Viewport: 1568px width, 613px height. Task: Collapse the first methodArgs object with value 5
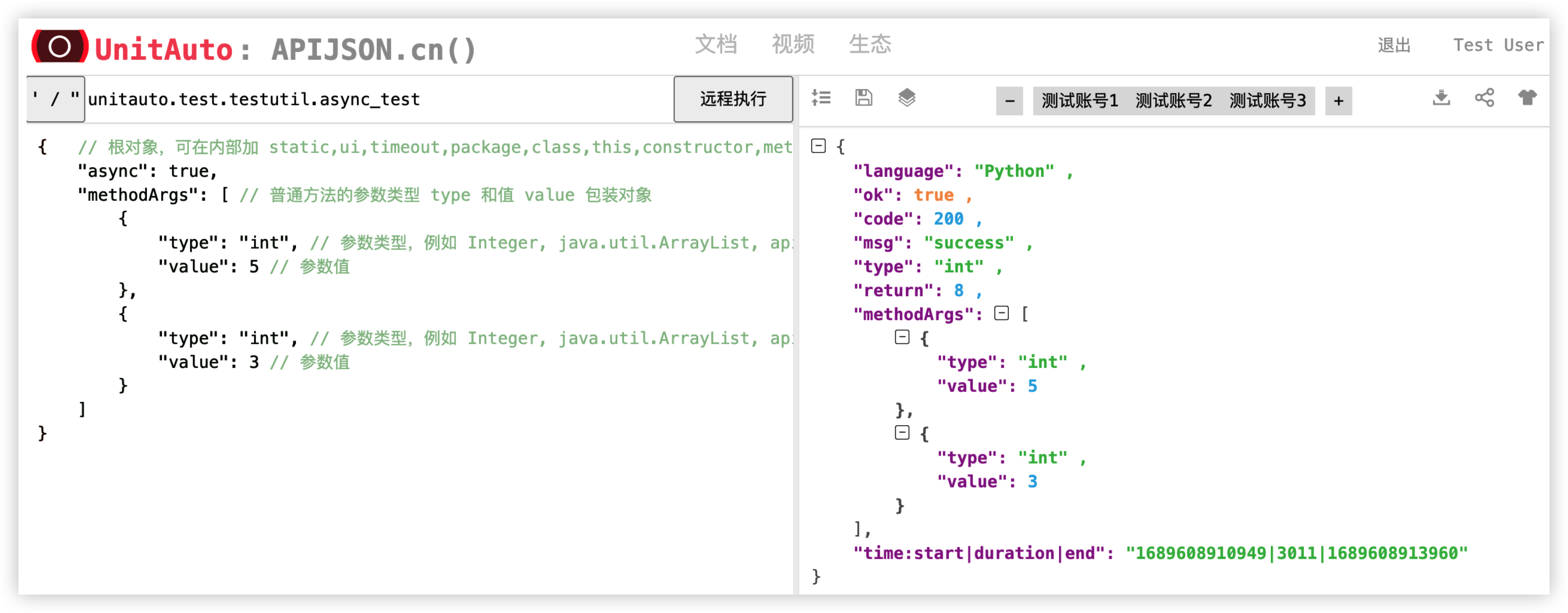click(902, 337)
